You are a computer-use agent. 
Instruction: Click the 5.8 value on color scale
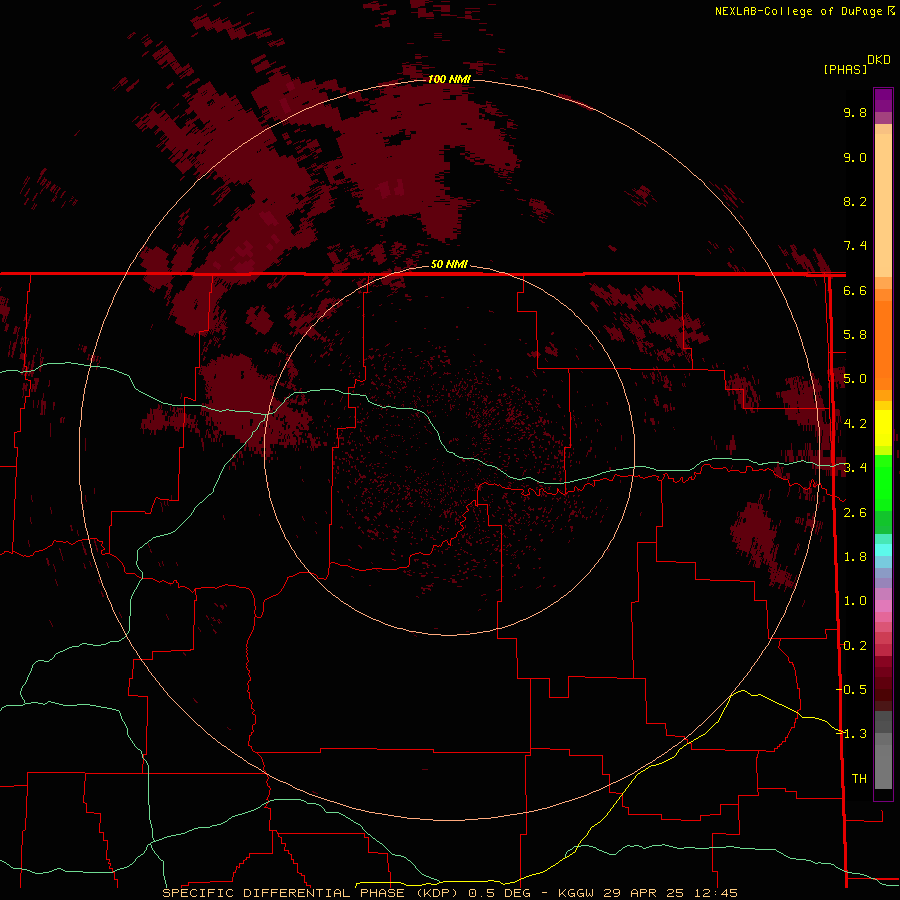[x=855, y=335]
